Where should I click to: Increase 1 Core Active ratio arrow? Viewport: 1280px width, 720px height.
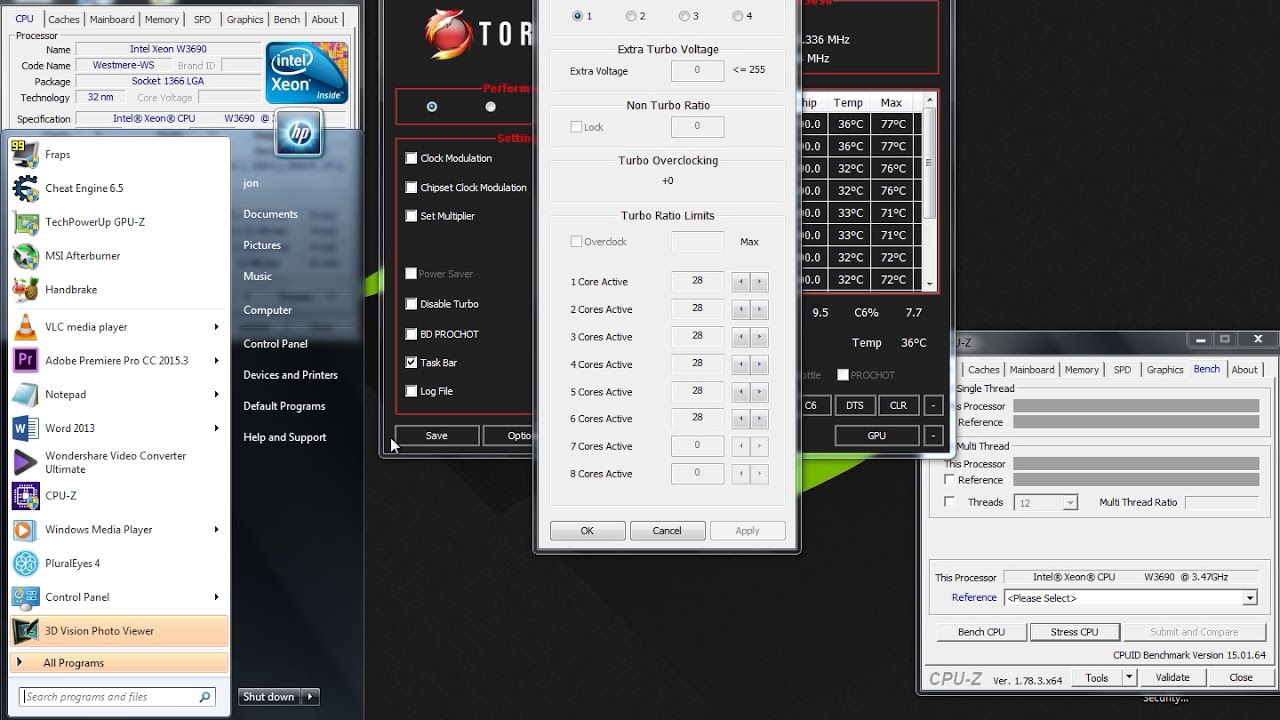tap(759, 282)
